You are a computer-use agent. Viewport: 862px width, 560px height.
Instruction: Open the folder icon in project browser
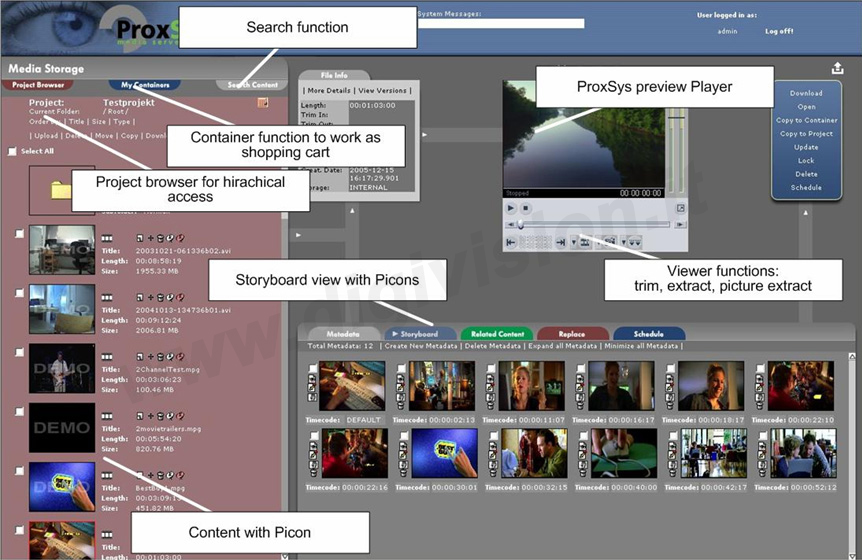coord(60,191)
